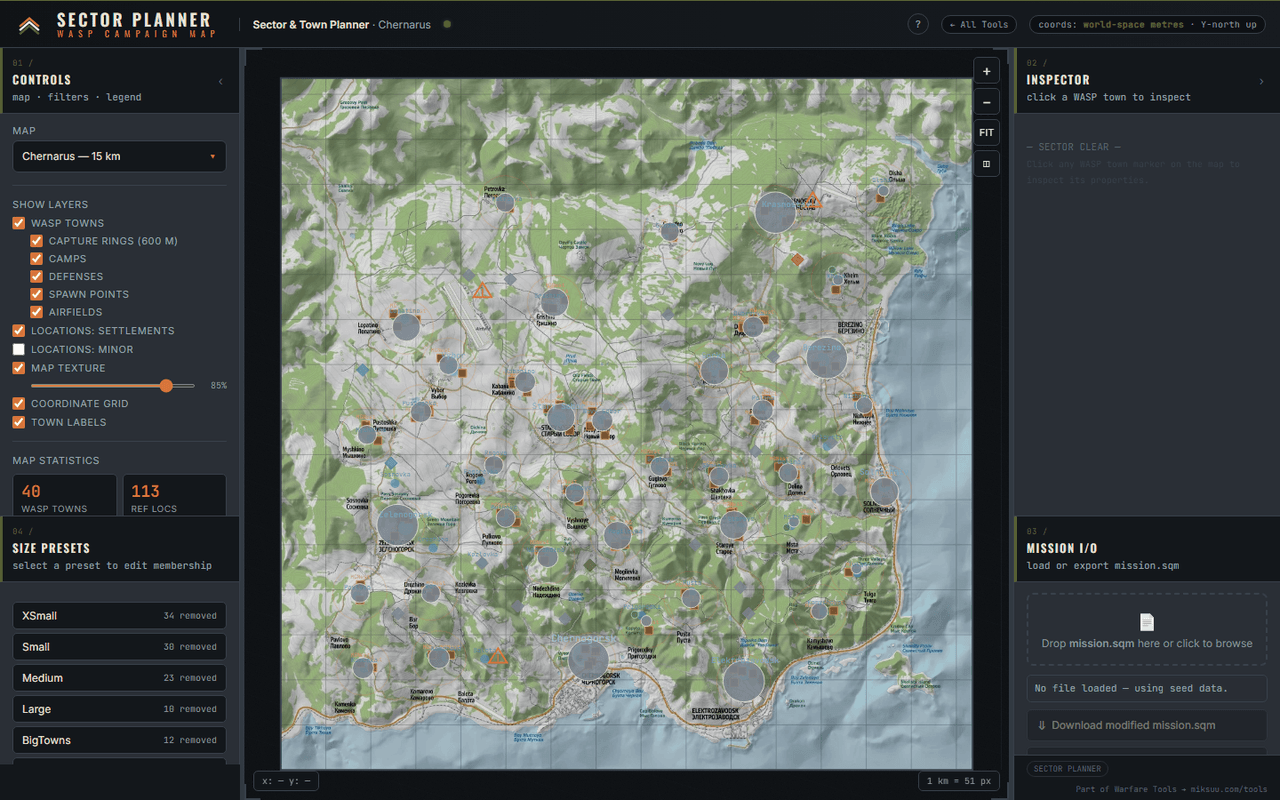Click the mission.sqm drop zone to browse
This screenshot has height=800, width=1280.
tap(1147, 631)
